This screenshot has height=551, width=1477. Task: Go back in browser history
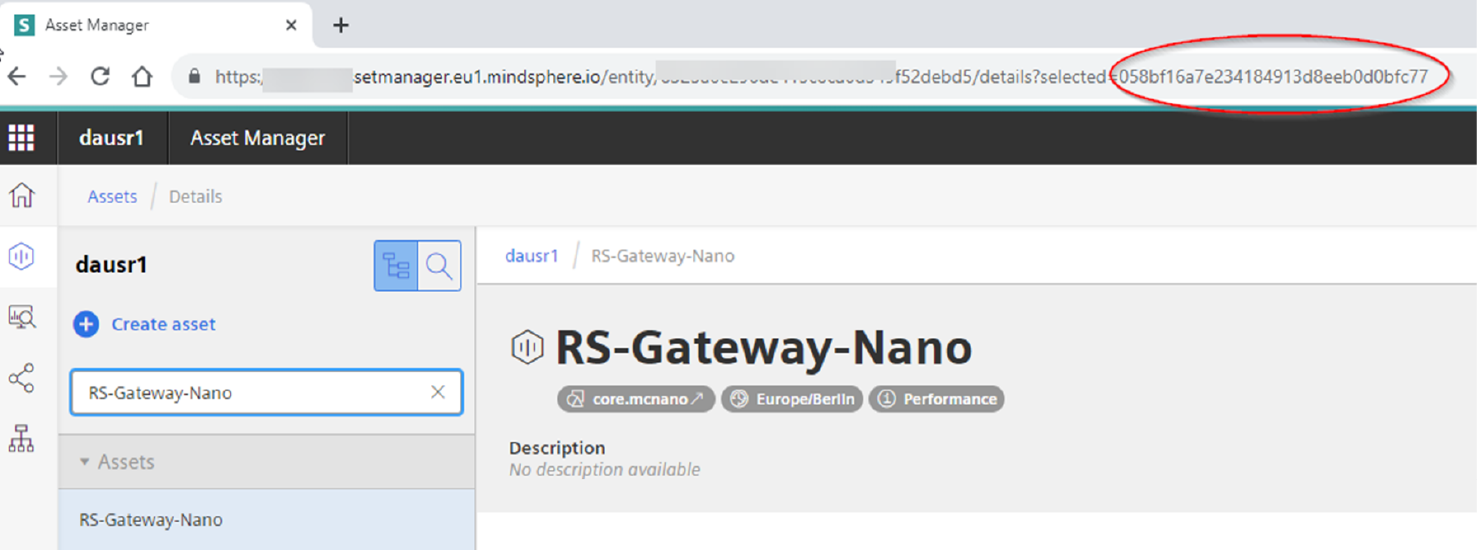(17, 77)
